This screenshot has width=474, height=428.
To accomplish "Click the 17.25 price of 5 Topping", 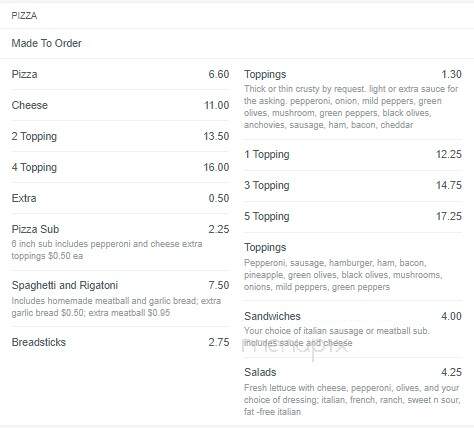I will click(449, 216).
